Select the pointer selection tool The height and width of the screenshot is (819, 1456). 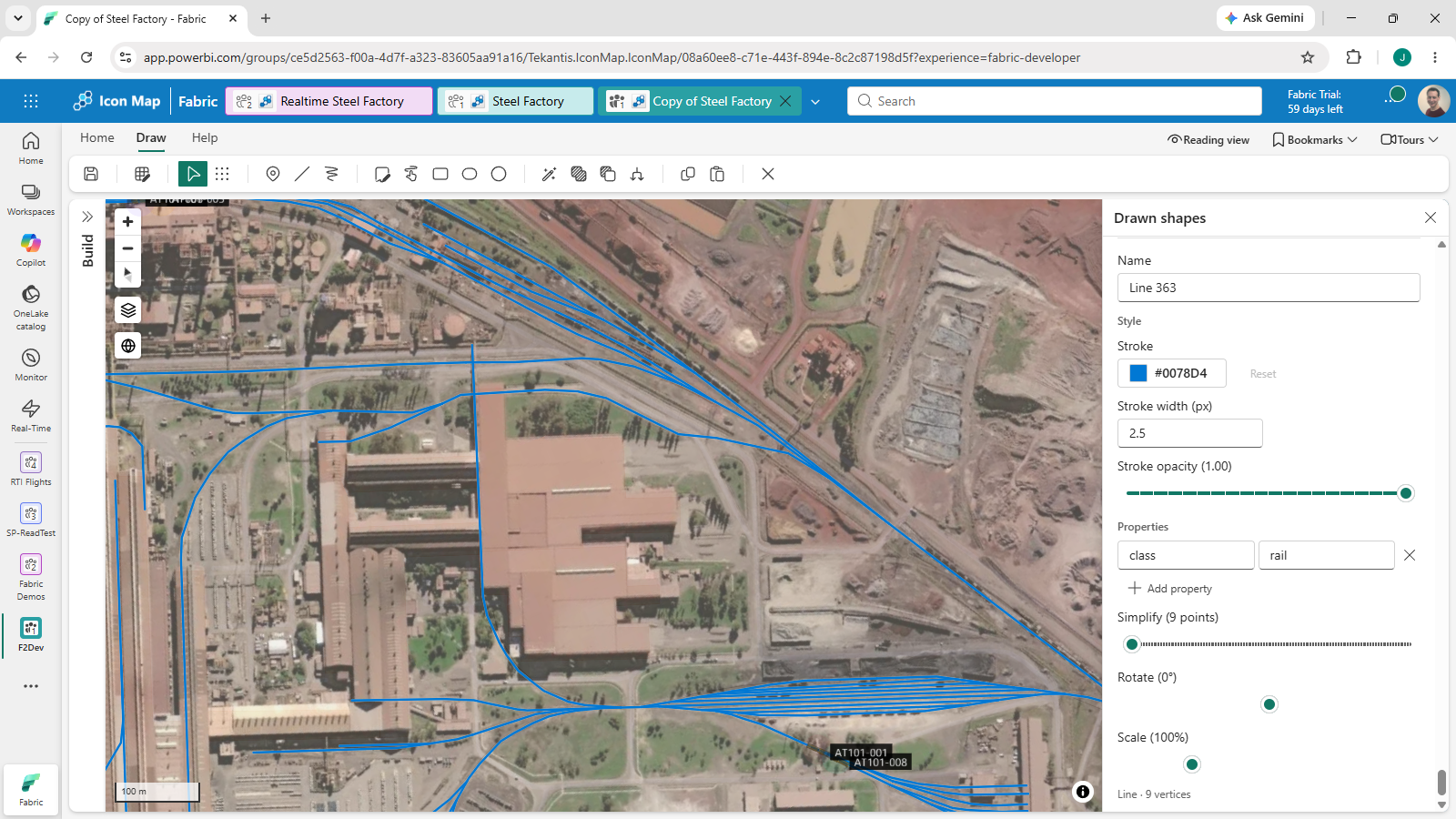tap(193, 174)
